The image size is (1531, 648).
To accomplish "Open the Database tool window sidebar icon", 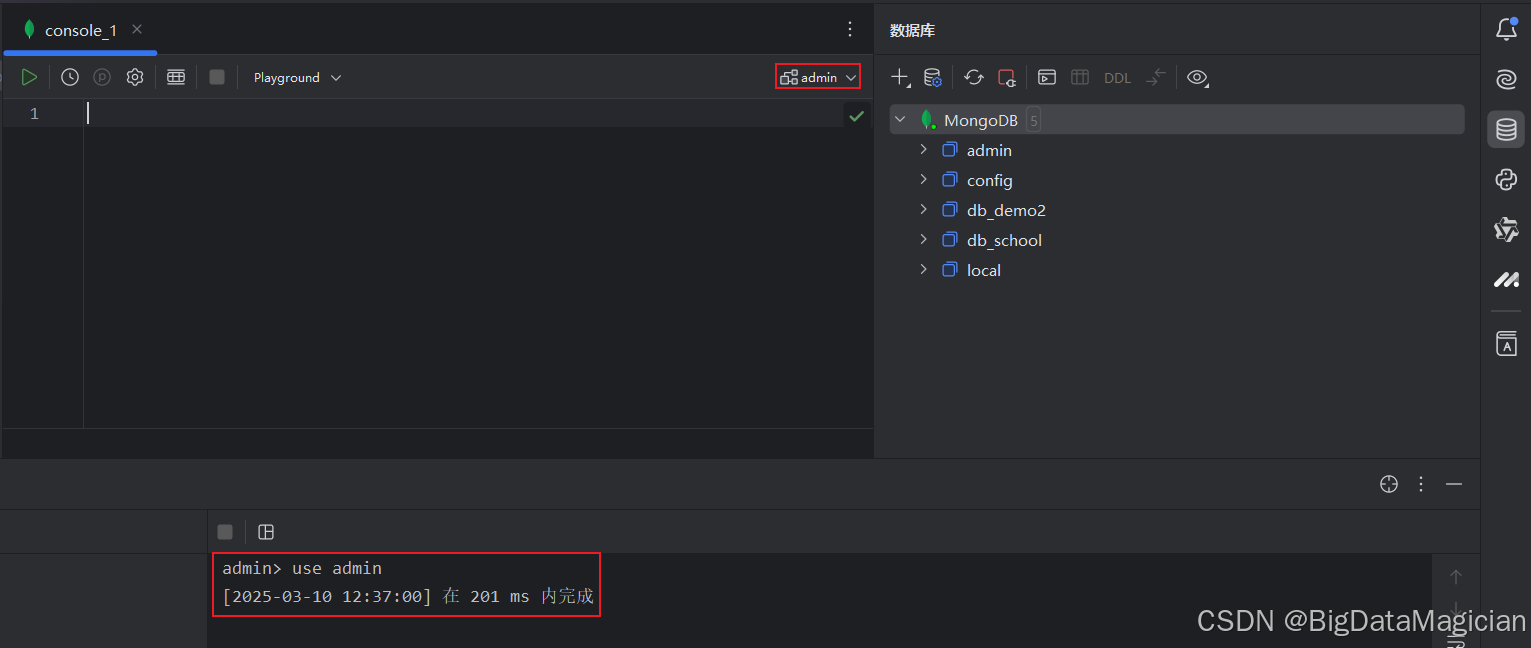I will tap(1506, 129).
